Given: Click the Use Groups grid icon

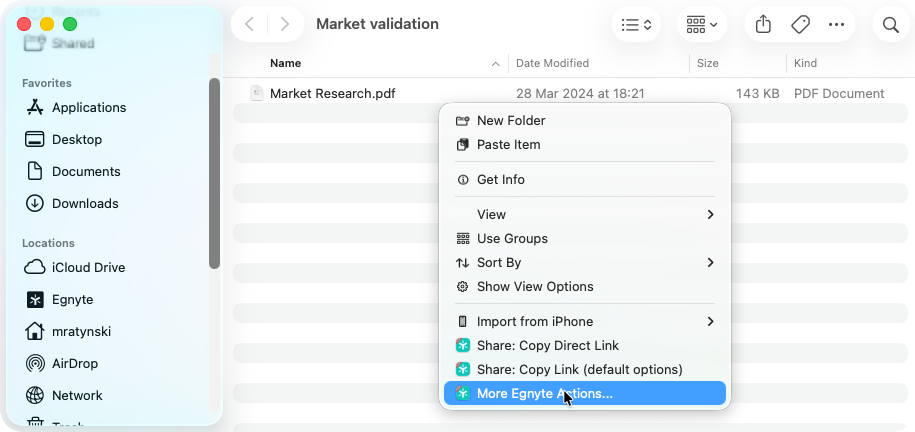Looking at the screenshot, I should tap(463, 239).
